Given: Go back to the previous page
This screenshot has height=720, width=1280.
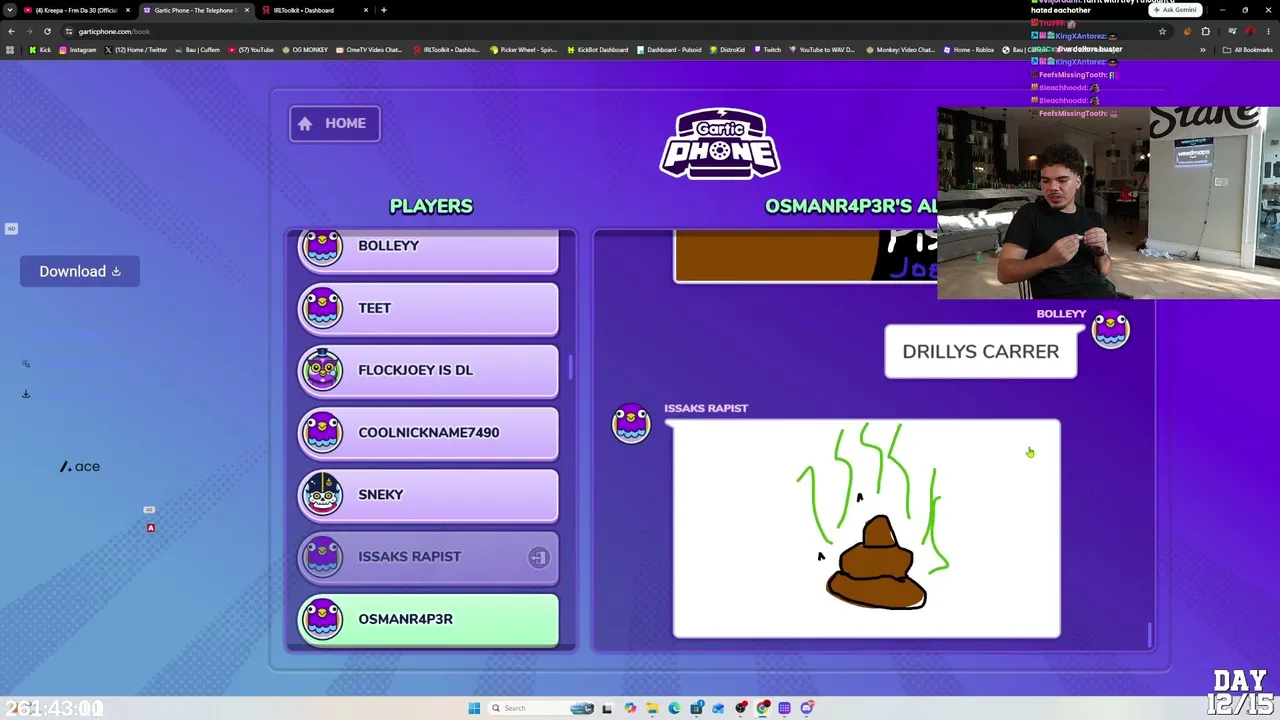Looking at the screenshot, I should coord(11,31).
